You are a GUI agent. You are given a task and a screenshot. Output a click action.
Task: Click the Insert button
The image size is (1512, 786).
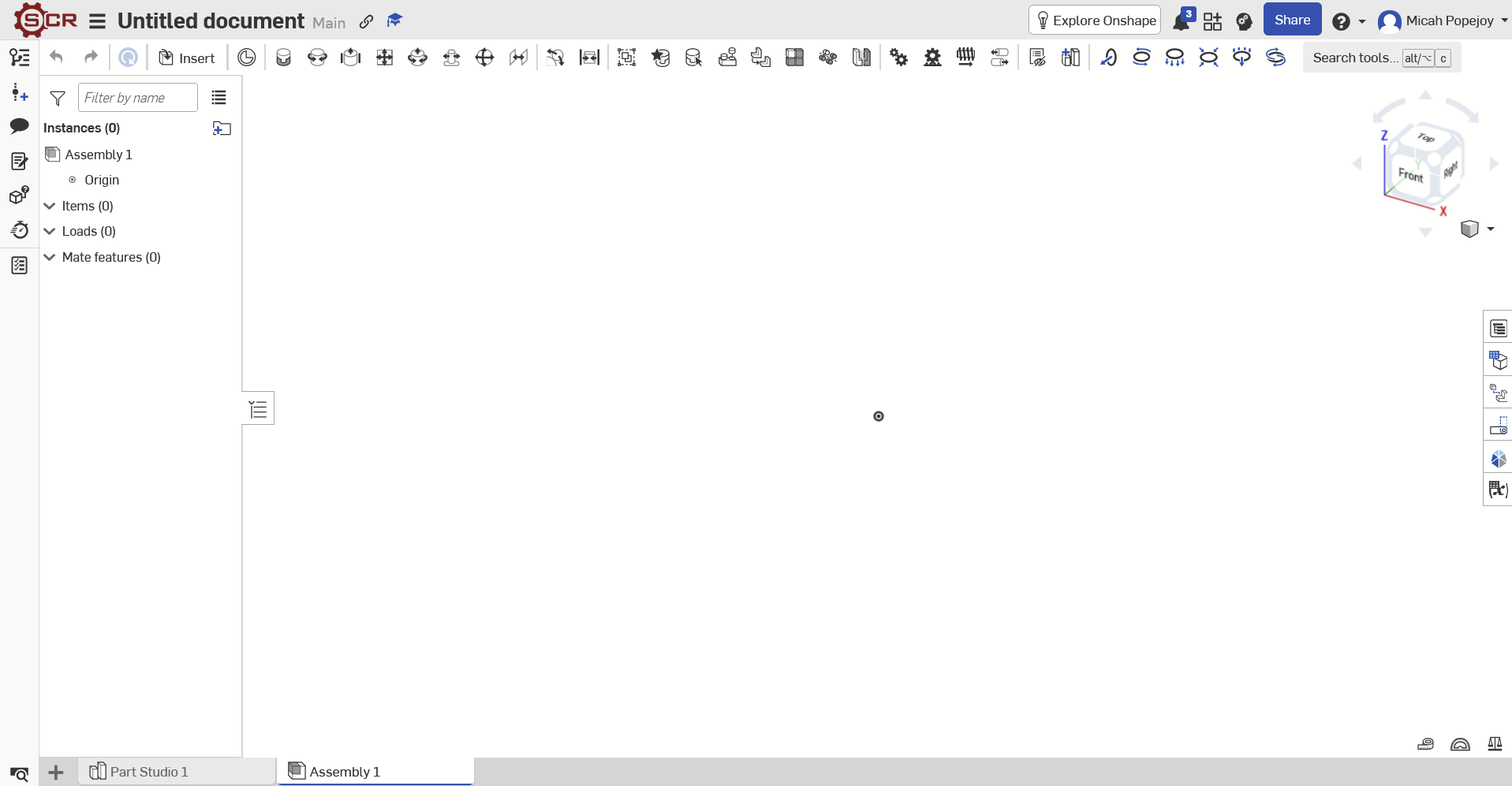187,58
